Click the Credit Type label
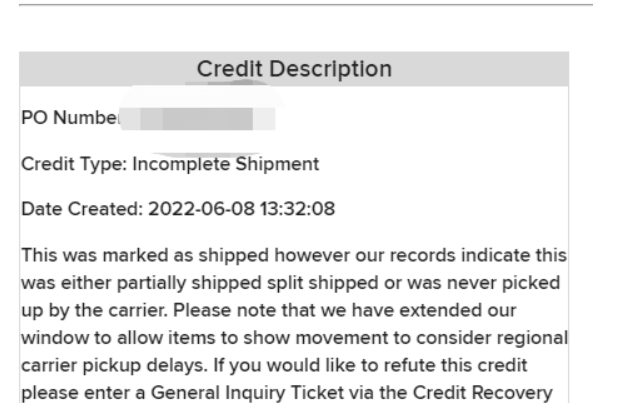Viewport: 640px width, 403px height. pos(74,164)
